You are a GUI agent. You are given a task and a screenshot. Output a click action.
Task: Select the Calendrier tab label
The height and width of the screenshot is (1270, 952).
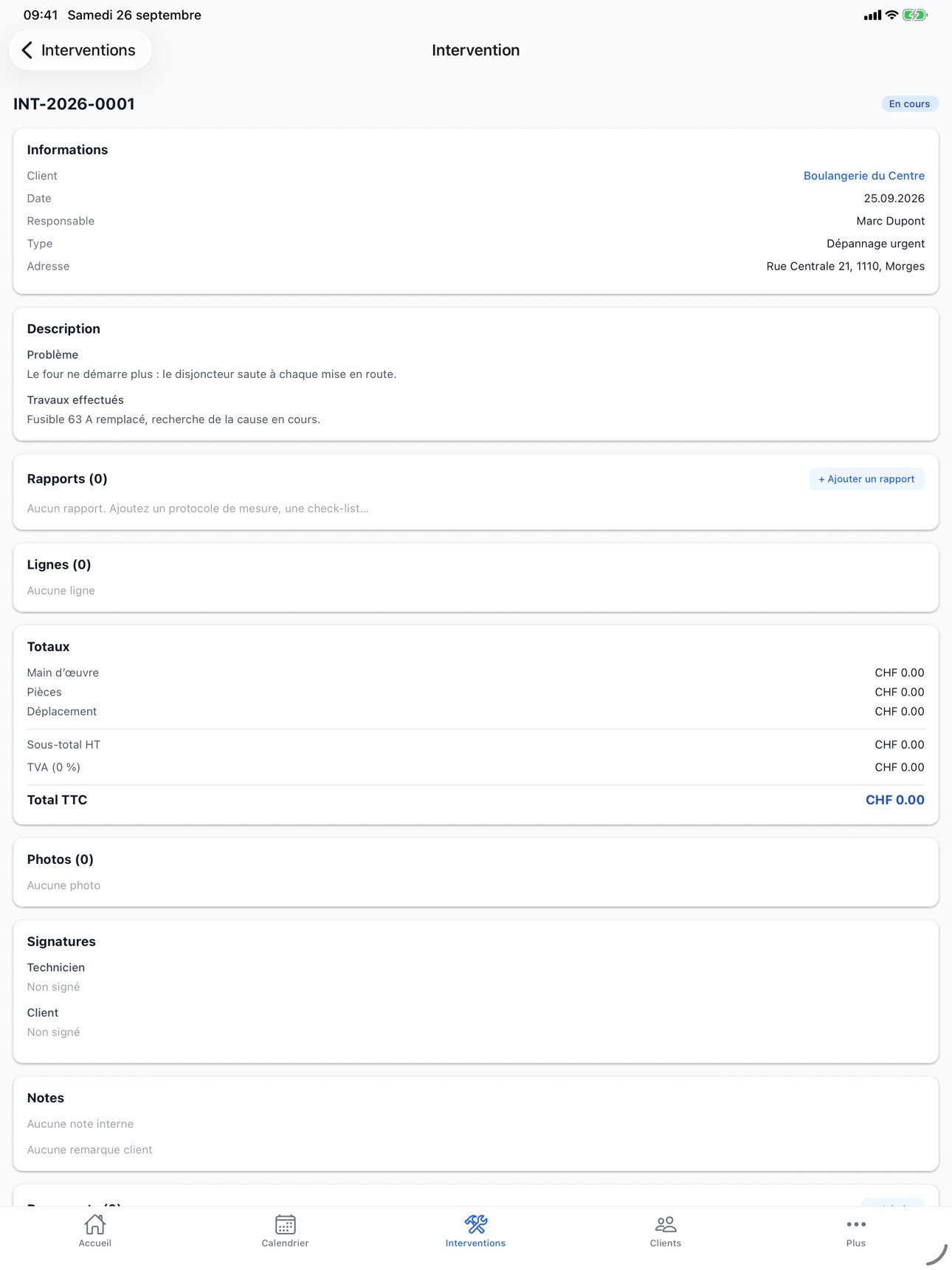click(x=285, y=1243)
